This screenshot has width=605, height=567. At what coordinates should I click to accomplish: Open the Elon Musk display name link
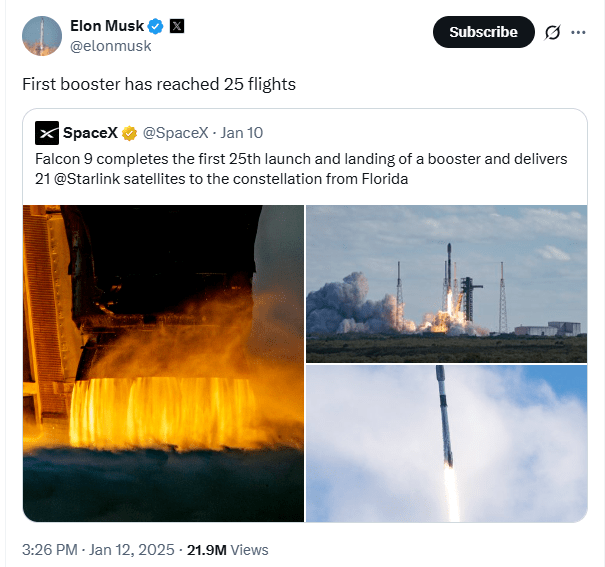pyautogui.click(x=108, y=26)
